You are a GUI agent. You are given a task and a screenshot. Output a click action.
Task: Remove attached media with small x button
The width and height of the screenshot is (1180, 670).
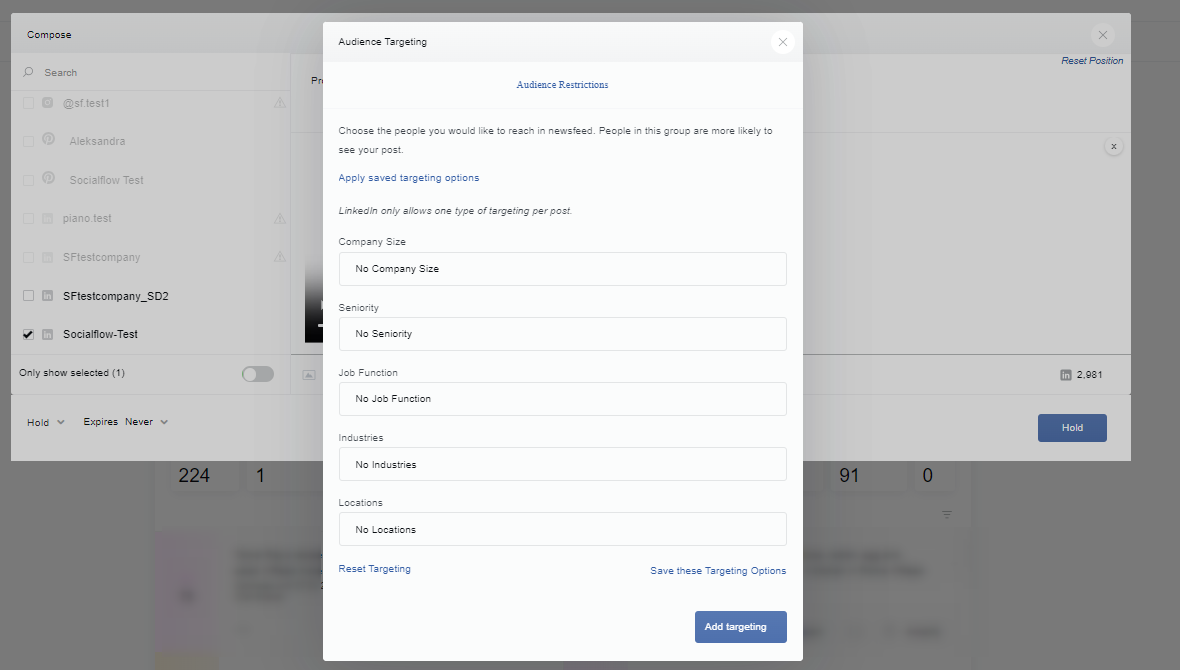click(x=1114, y=147)
